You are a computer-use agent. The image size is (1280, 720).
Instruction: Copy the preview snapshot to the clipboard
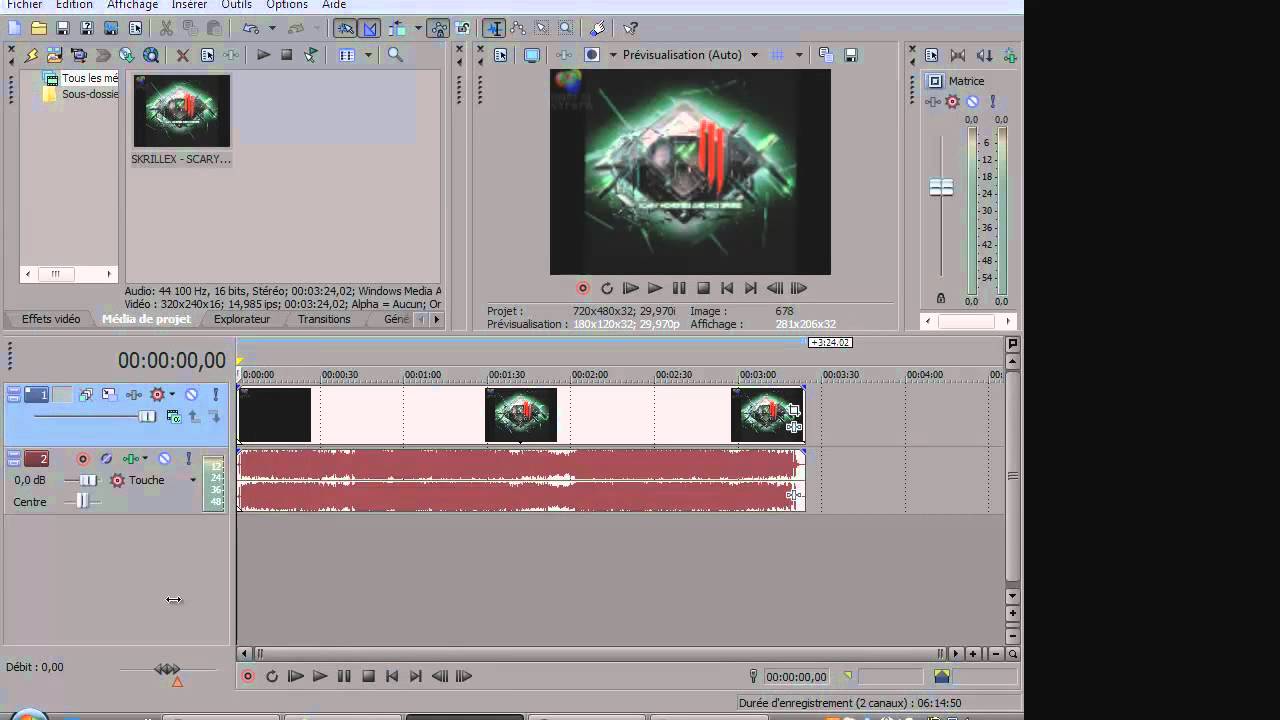click(x=826, y=55)
